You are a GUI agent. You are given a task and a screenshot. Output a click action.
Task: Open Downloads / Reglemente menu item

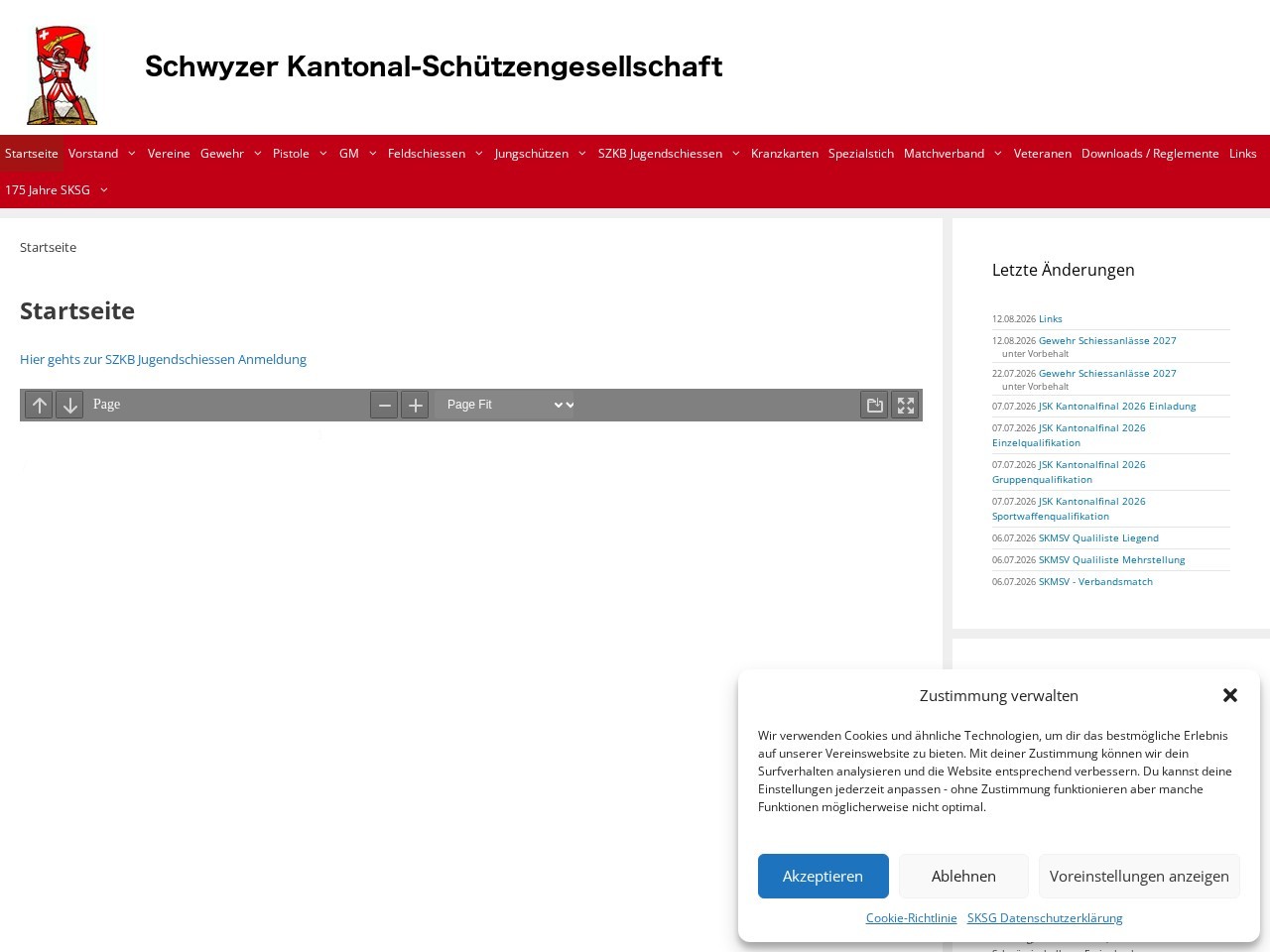click(1150, 154)
